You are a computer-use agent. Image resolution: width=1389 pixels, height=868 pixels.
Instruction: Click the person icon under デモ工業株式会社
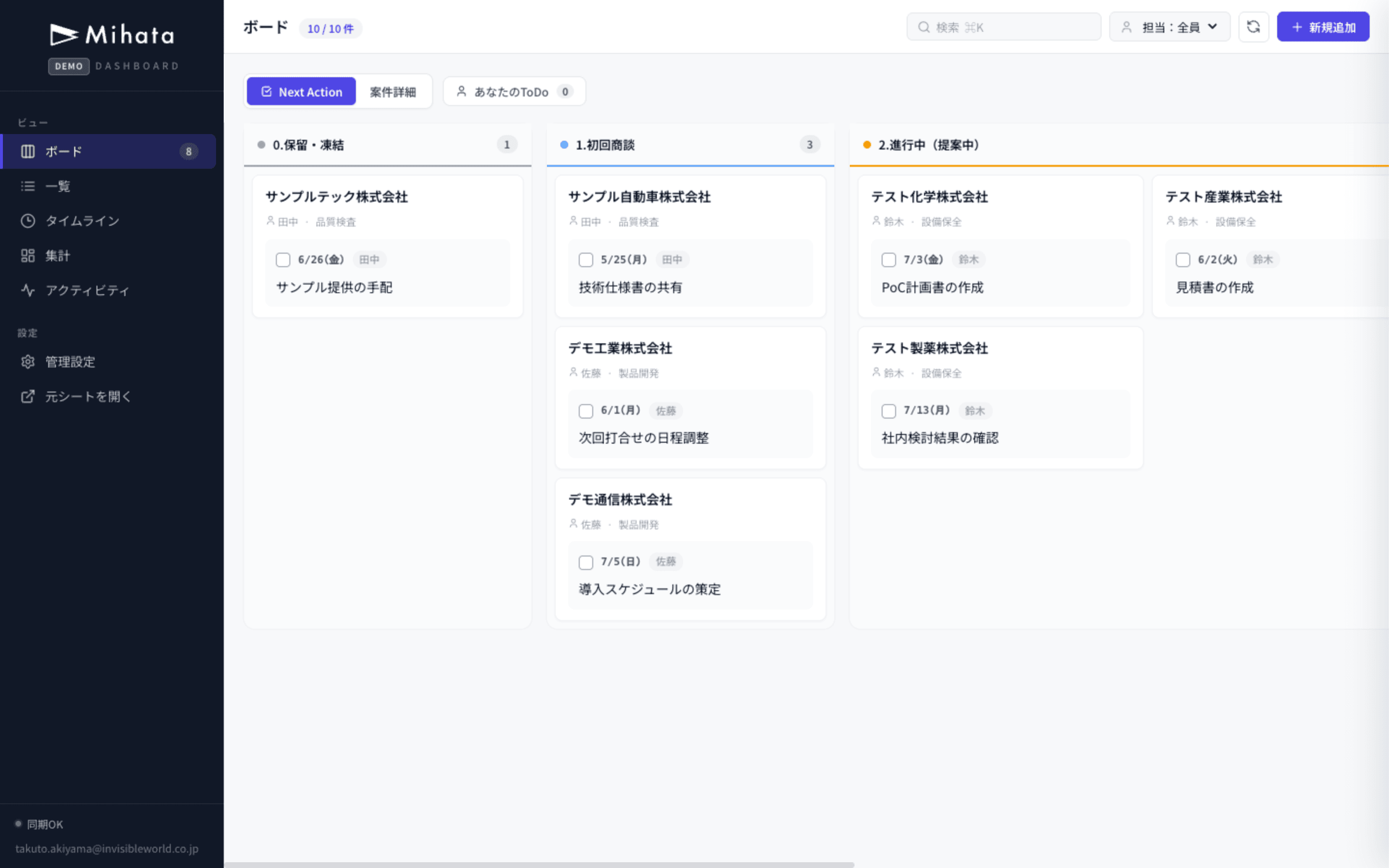pos(573,372)
